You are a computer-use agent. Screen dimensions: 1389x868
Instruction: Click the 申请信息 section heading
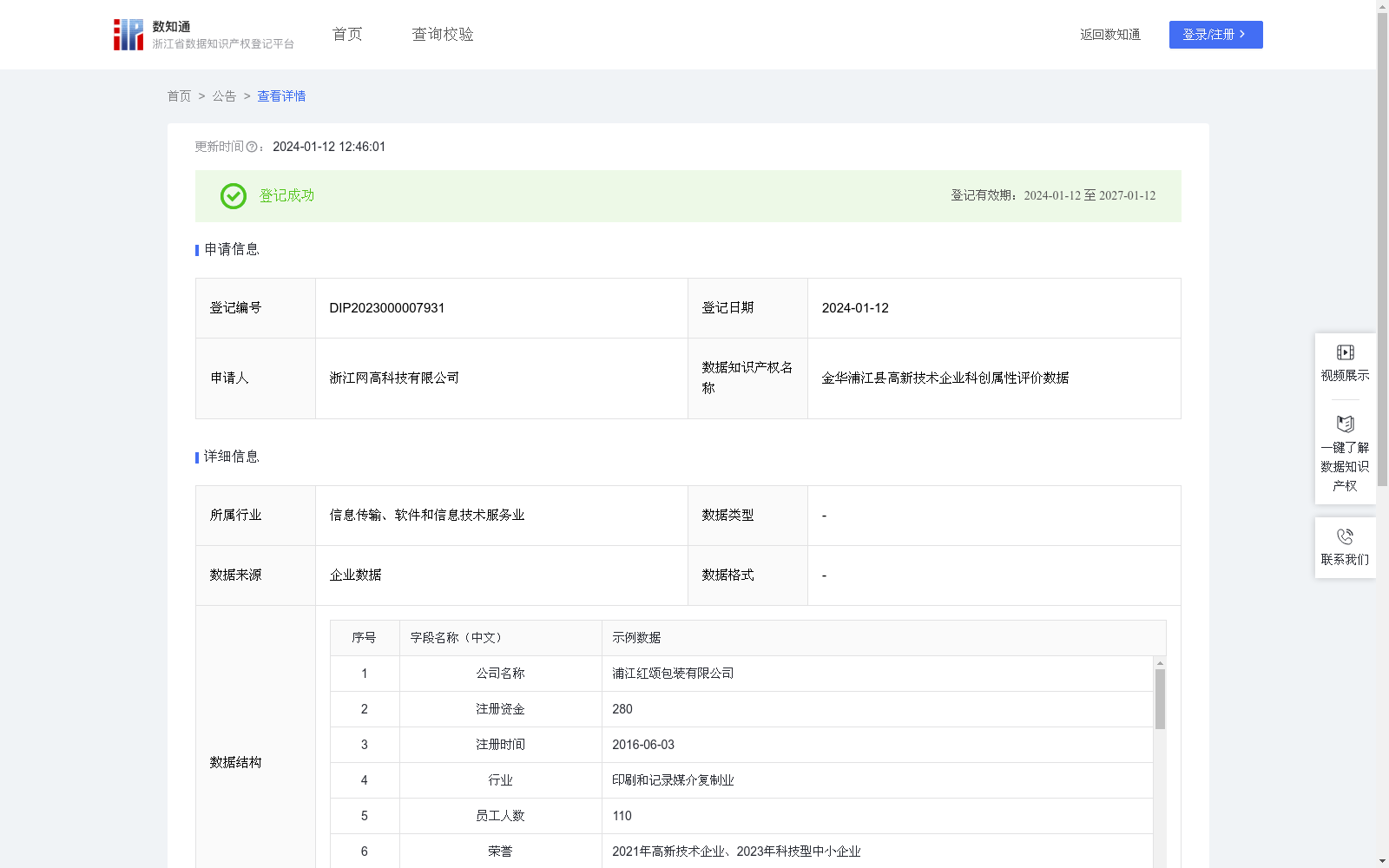pyautogui.click(x=231, y=250)
